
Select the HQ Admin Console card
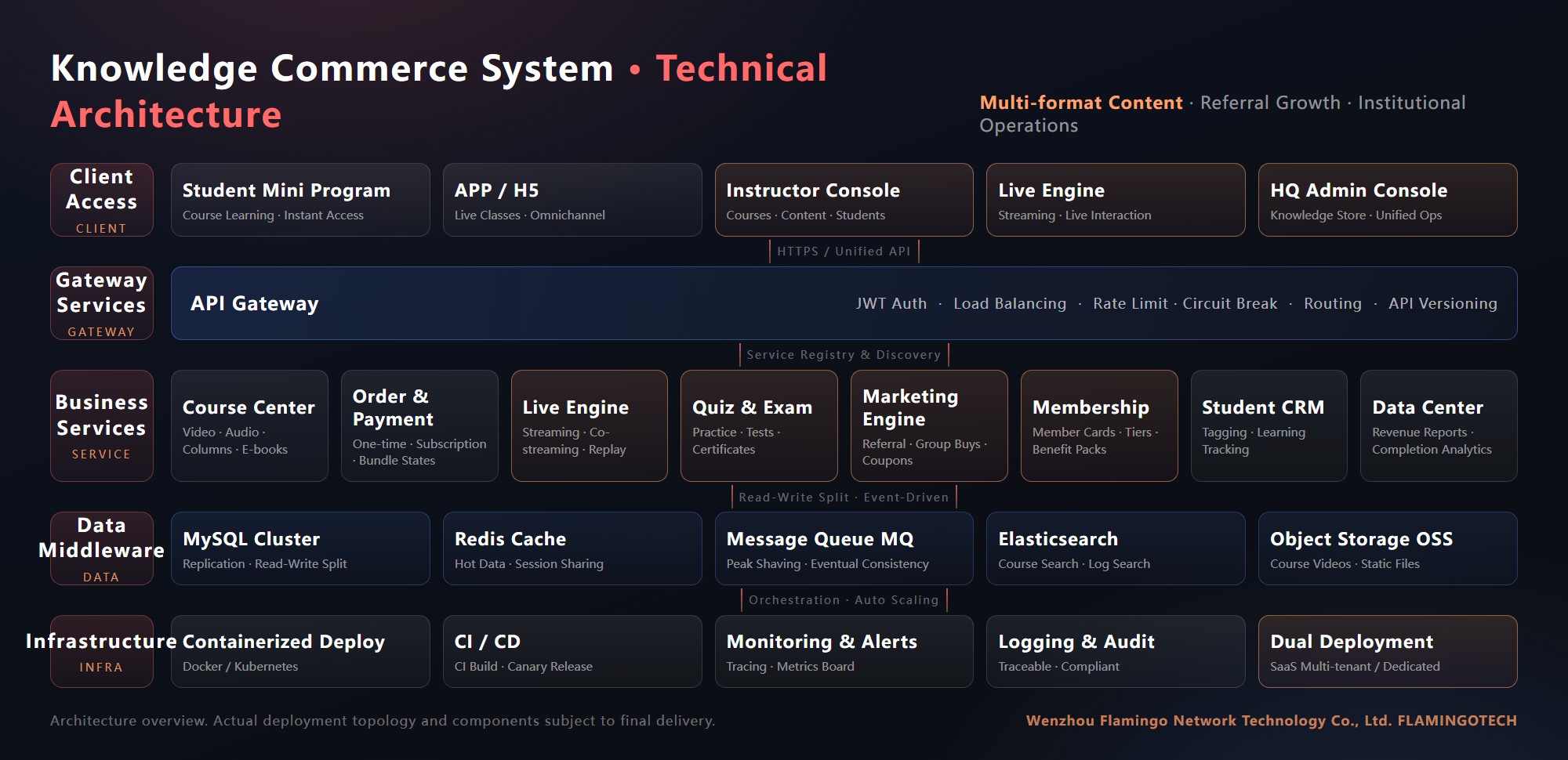pyautogui.click(x=1388, y=200)
